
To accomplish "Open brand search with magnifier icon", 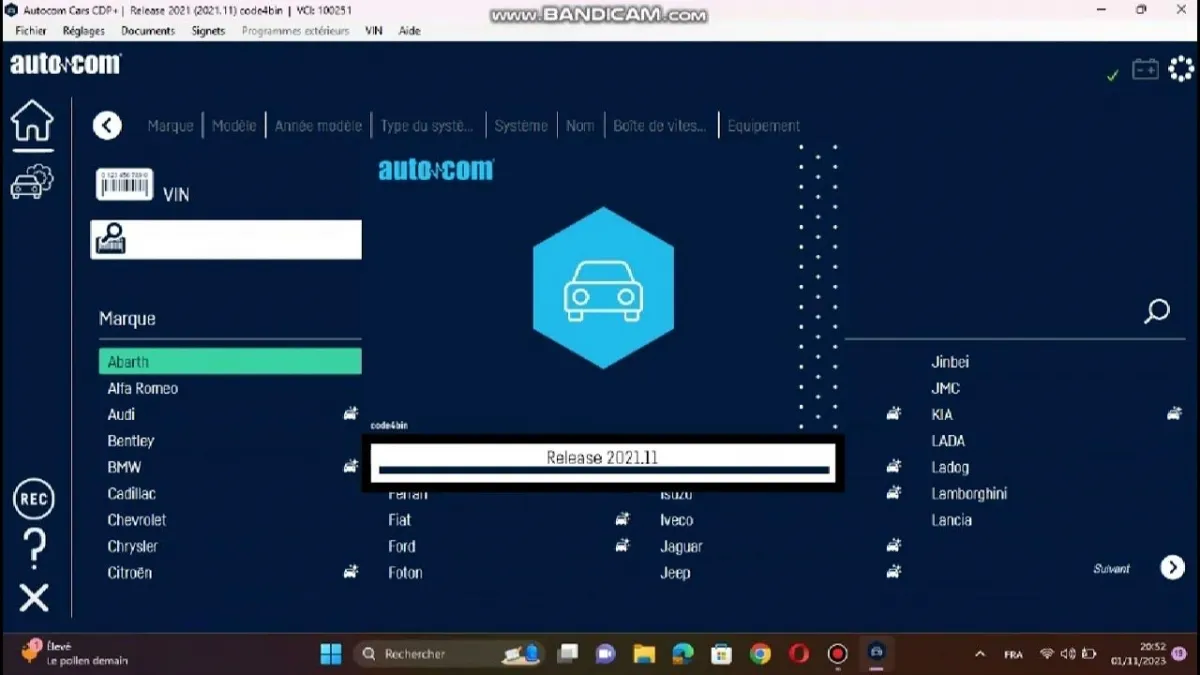I will 1156,311.
